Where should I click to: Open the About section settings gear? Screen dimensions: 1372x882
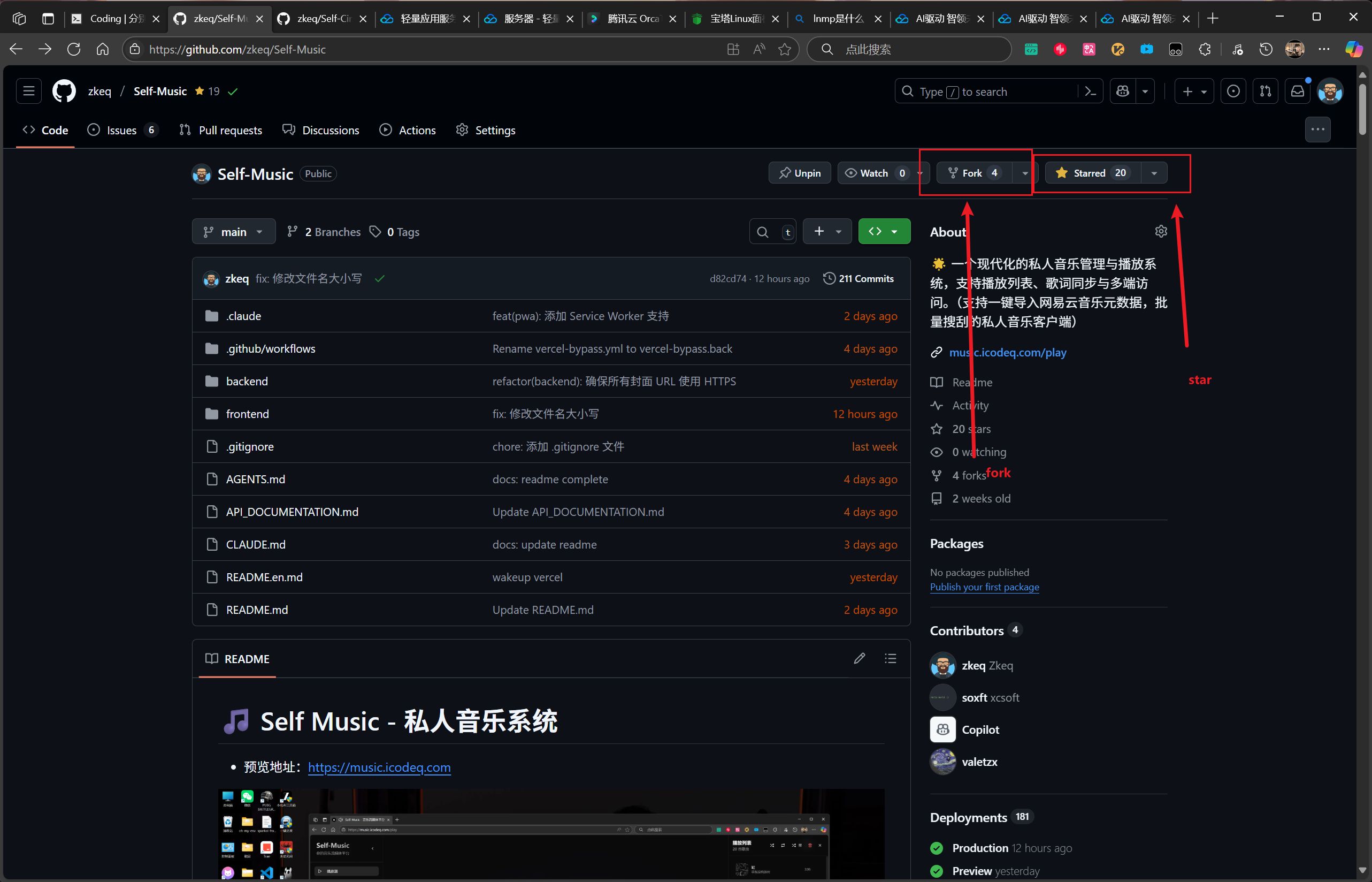[1161, 231]
